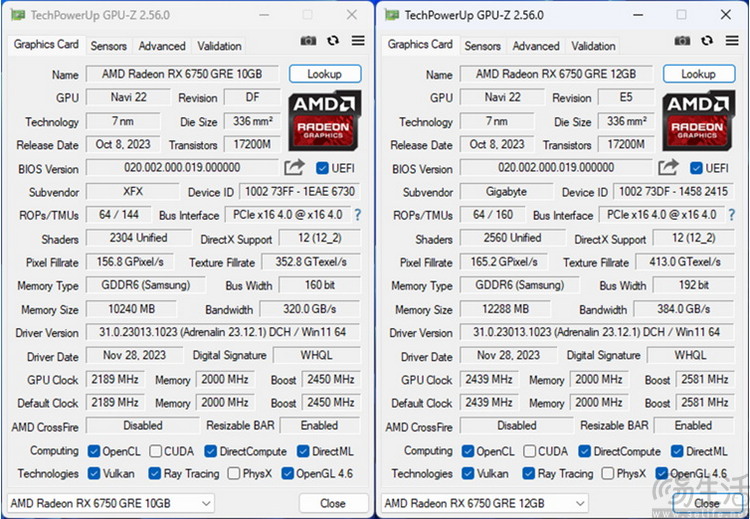750x519 pixels.
Task: Click Lookup button in 12GB window
Action: [x=699, y=74]
